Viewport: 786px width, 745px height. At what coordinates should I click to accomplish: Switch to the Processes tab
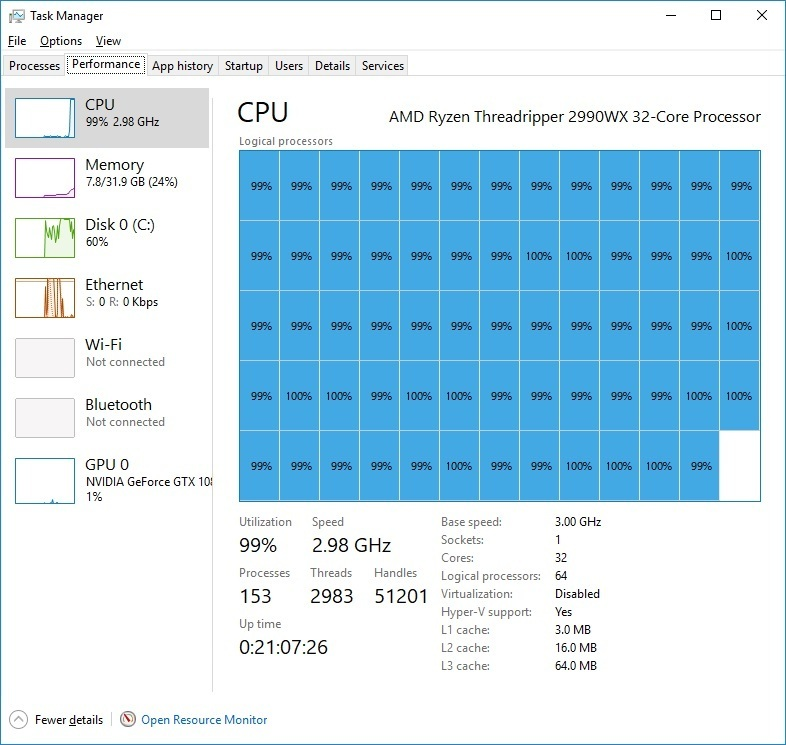point(35,66)
